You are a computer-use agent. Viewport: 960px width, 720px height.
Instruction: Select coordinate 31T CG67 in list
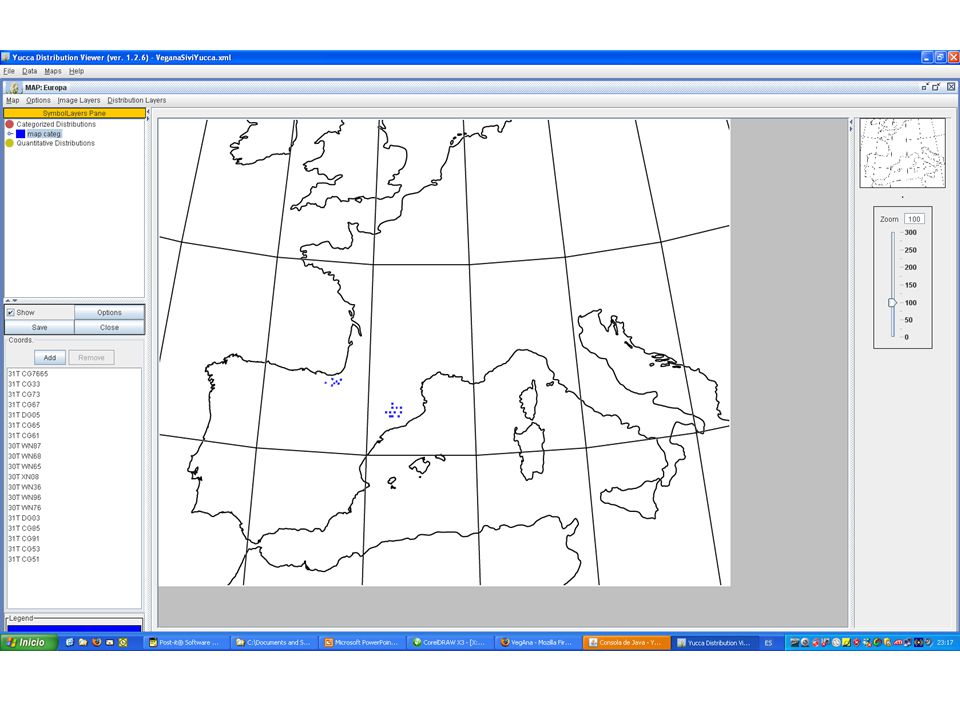tap(24, 405)
